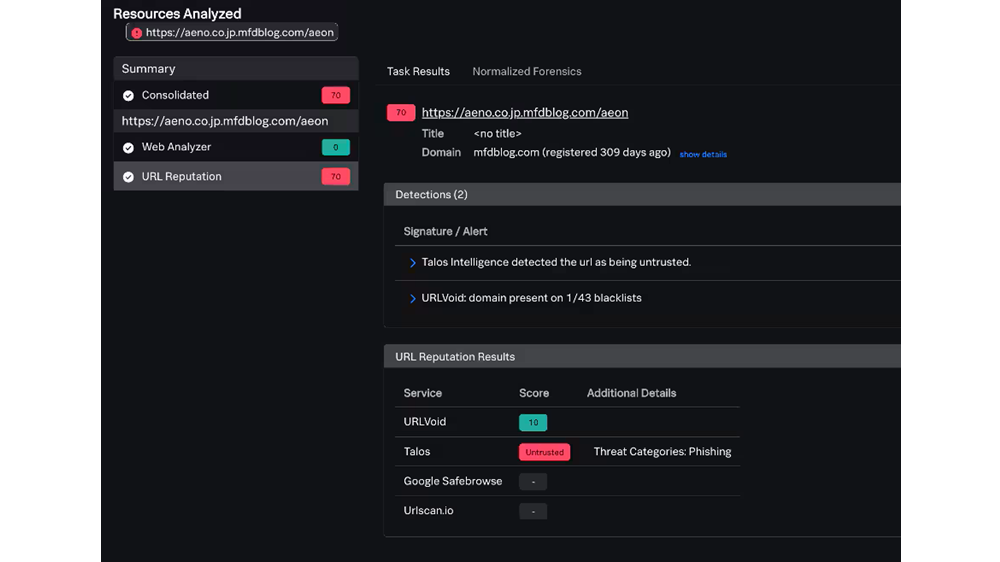Click the Consolidated checkmark status icon
The image size is (1000, 562).
(128, 96)
